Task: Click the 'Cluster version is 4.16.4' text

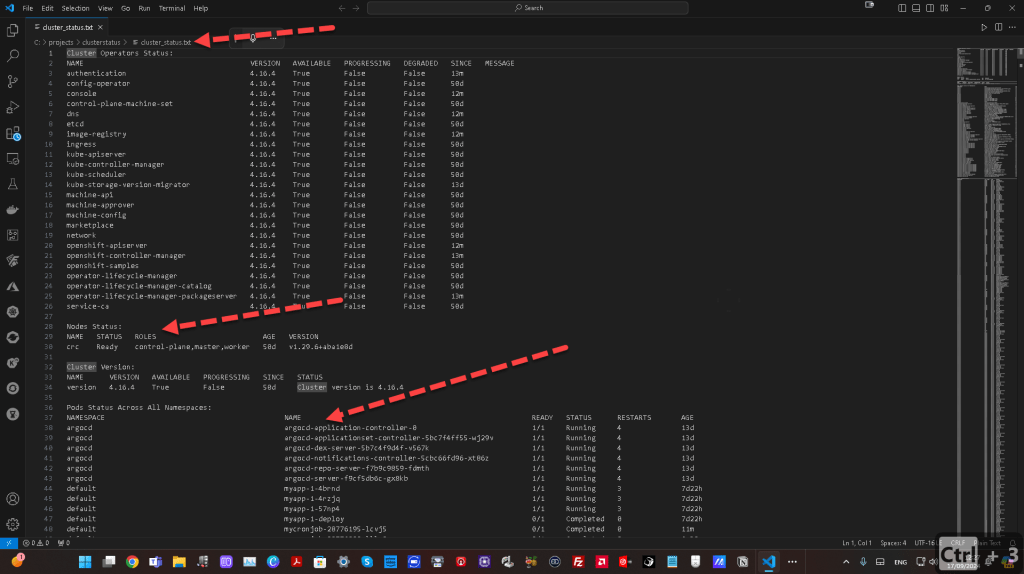Action: click(350, 387)
